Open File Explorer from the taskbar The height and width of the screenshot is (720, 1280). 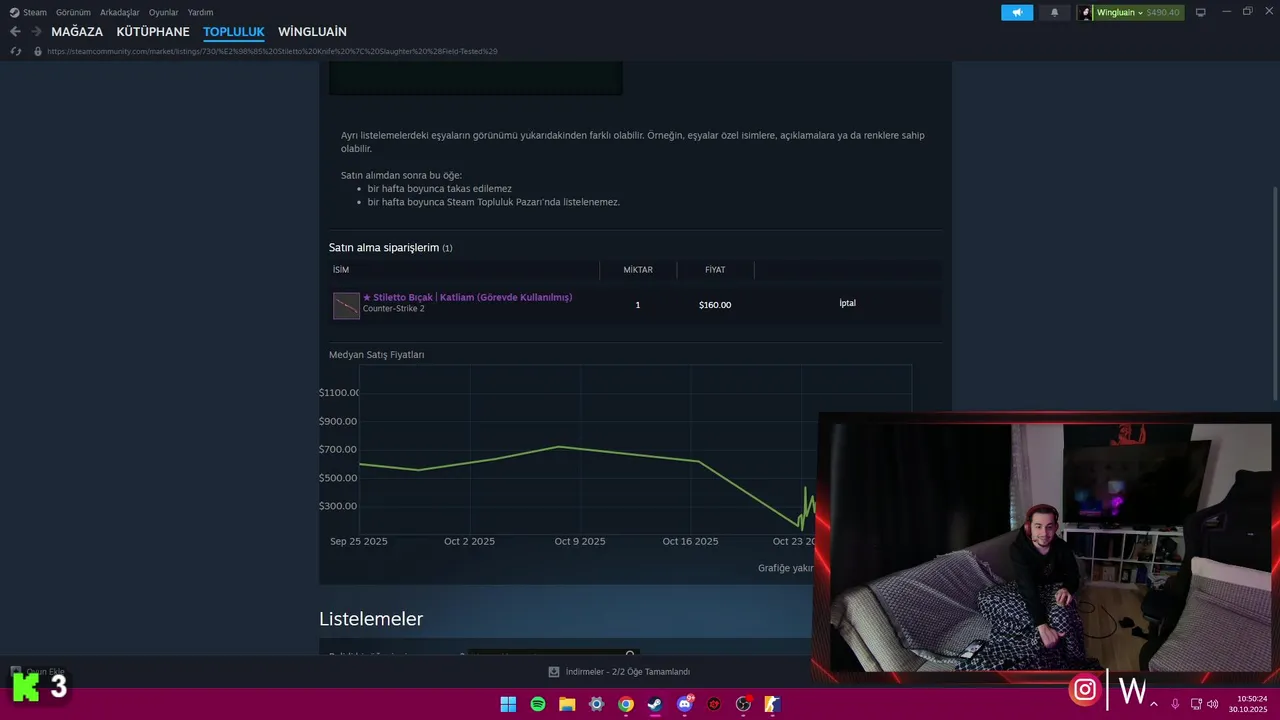(567, 704)
